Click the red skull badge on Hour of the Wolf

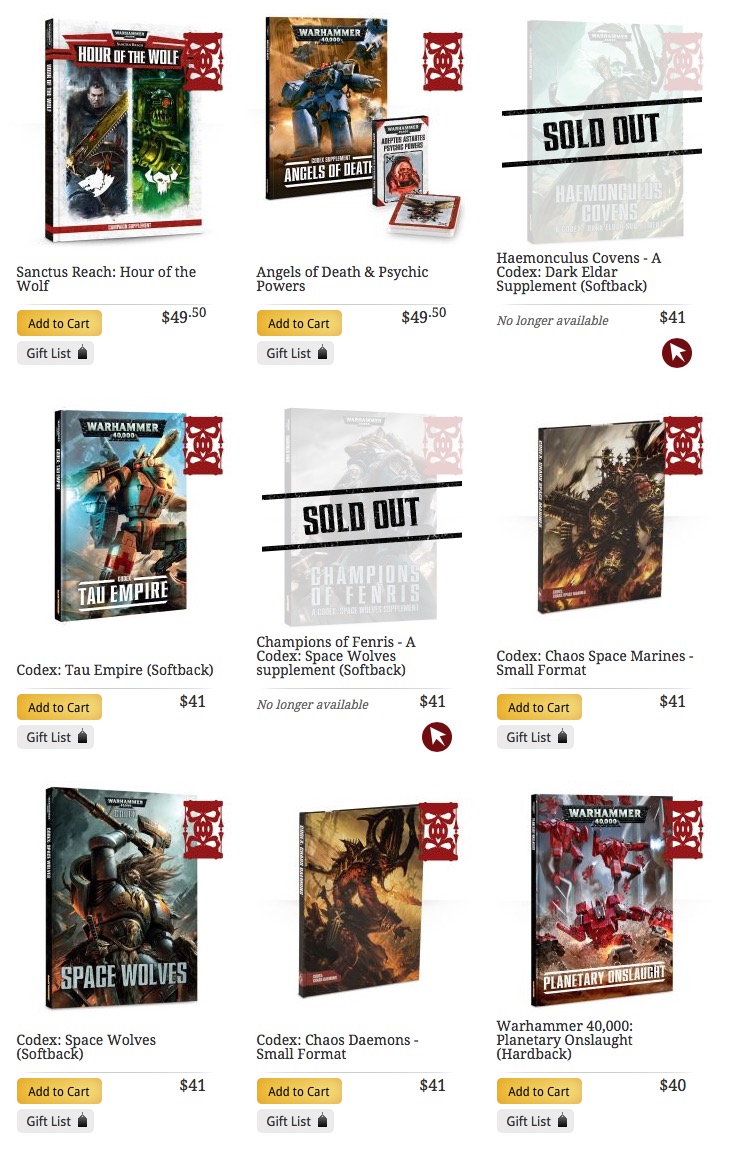(203, 62)
